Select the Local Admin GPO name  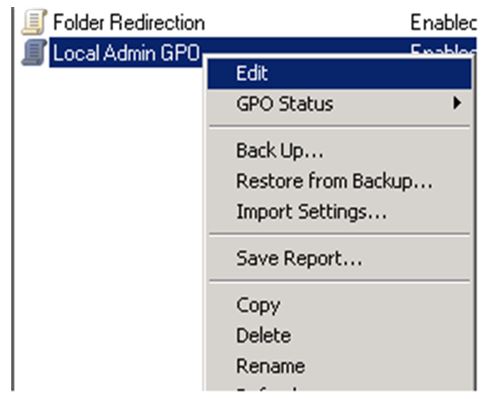pyautogui.click(x=127, y=53)
